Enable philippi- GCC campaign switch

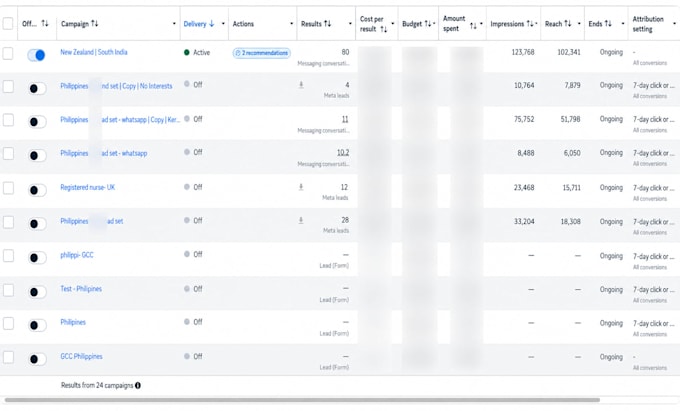coord(37,258)
